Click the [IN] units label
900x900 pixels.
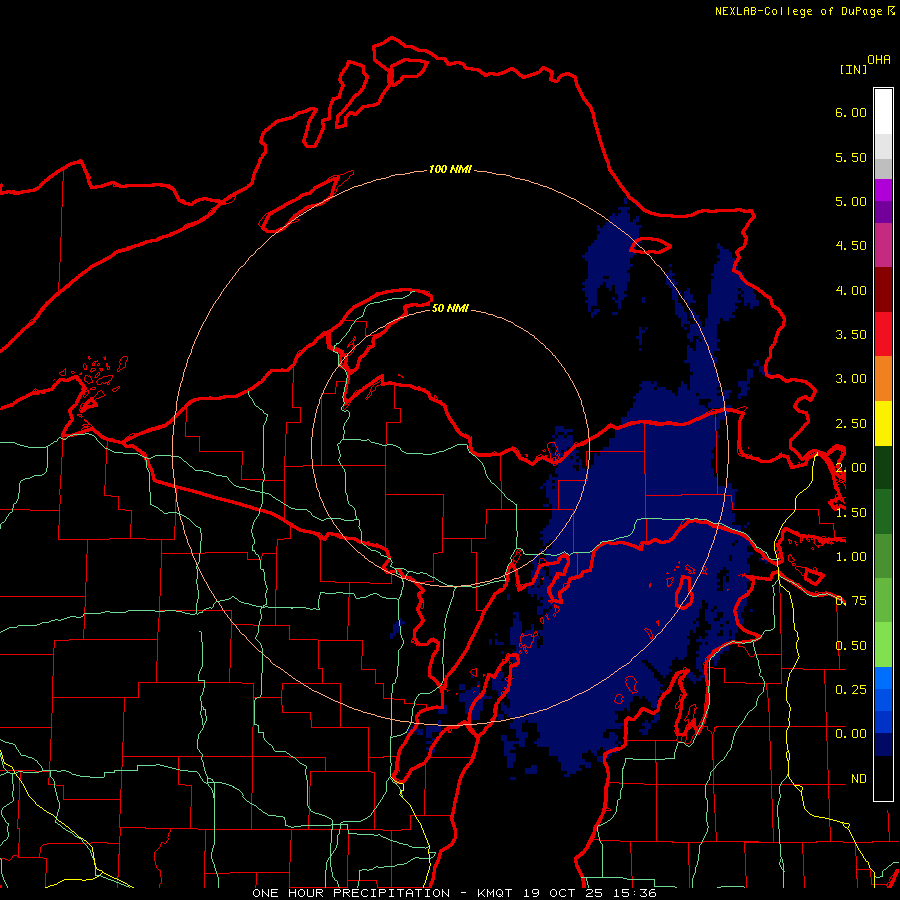(853, 69)
